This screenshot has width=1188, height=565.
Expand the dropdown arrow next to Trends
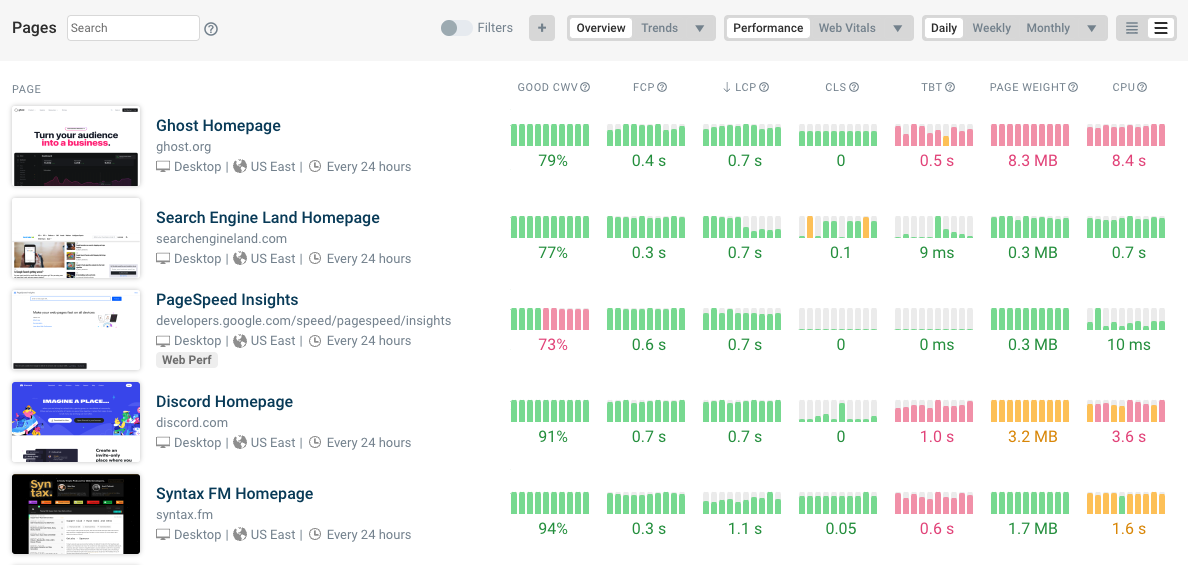pyautogui.click(x=700, y=28)
